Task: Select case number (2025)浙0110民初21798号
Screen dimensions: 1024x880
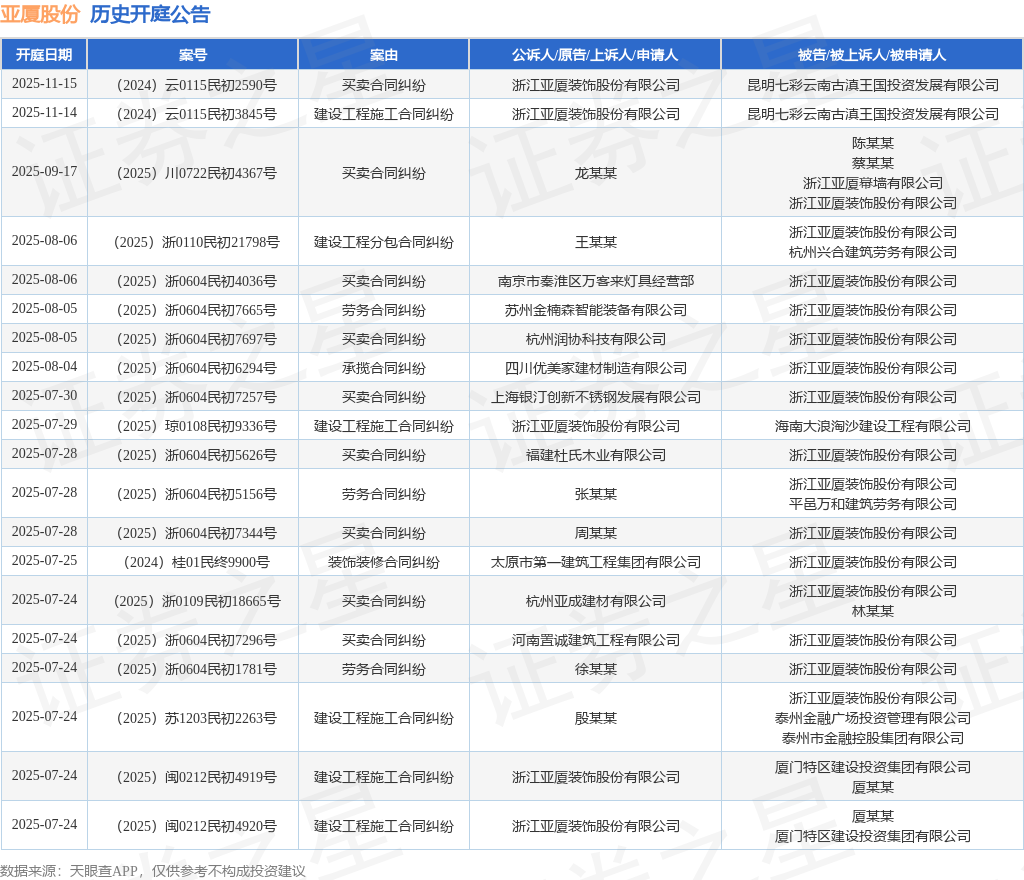Action: 193,242
